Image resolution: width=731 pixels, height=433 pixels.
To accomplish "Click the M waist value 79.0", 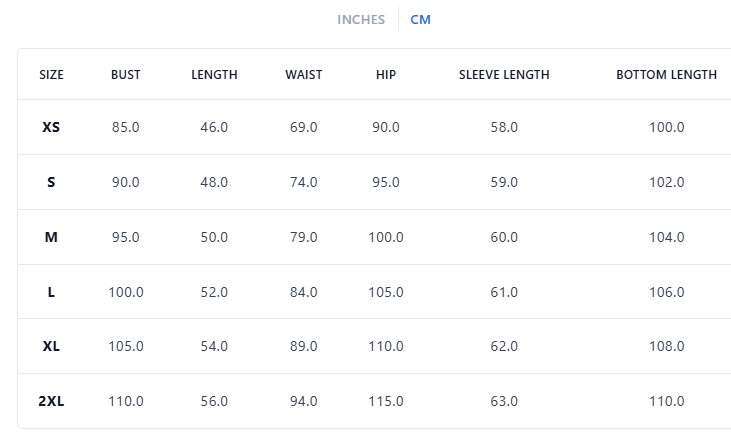I will pyautogui.click(x=304, y=238).
